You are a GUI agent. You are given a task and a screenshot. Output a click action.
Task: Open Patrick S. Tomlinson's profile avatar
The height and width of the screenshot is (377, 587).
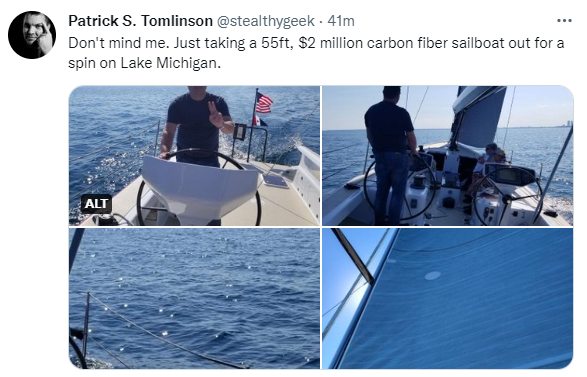pos(32,35)
